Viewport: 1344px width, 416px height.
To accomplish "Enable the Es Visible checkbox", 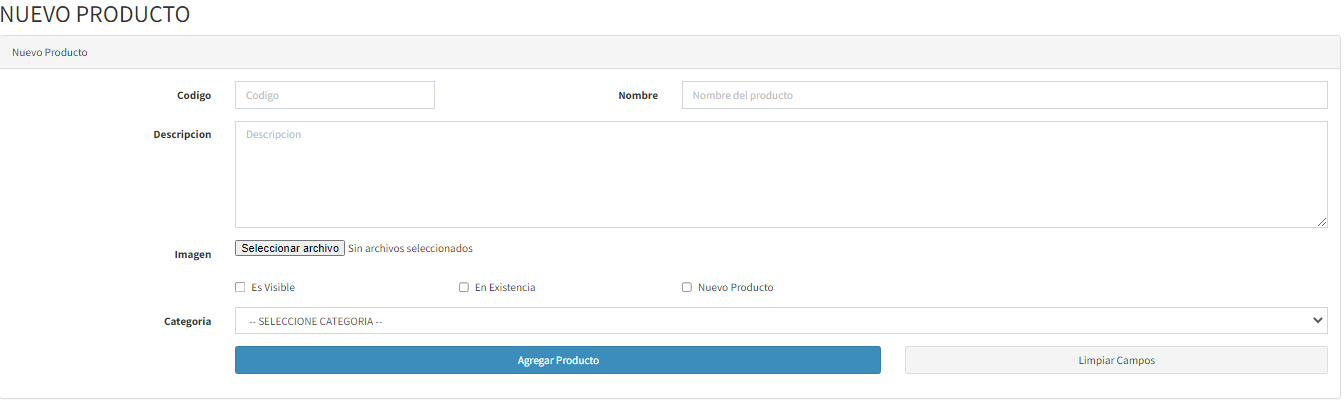I will [240, 288].
